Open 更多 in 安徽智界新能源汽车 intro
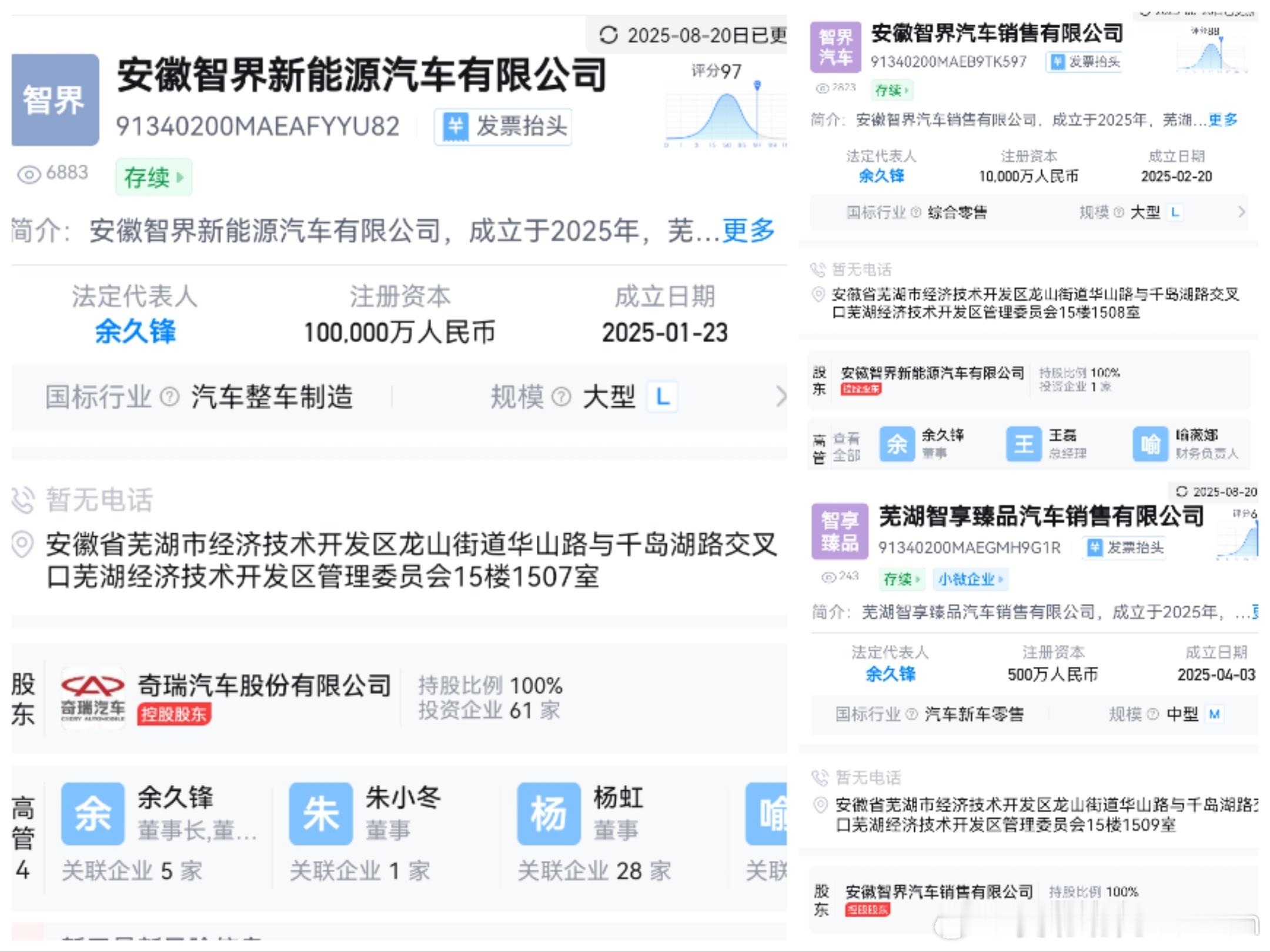The image size is (1270, 952). click(x=748, y=230)
